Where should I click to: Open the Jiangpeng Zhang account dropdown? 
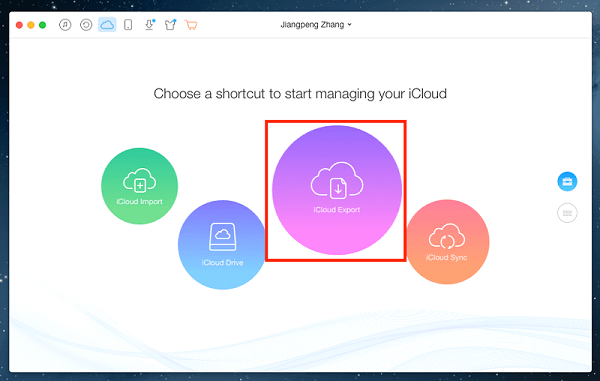316,25
